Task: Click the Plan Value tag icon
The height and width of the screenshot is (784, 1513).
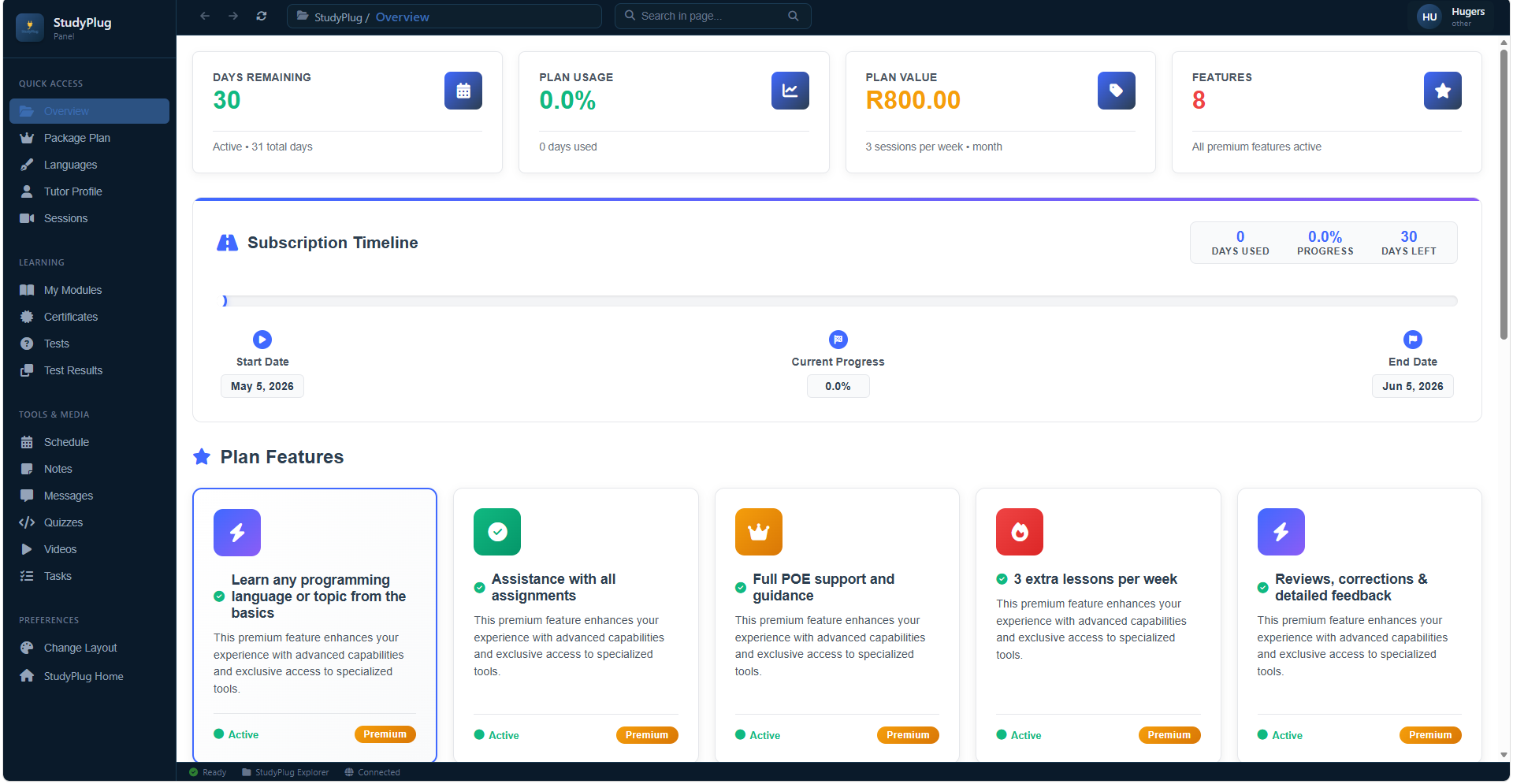Action: click(x=1117, y=91)
